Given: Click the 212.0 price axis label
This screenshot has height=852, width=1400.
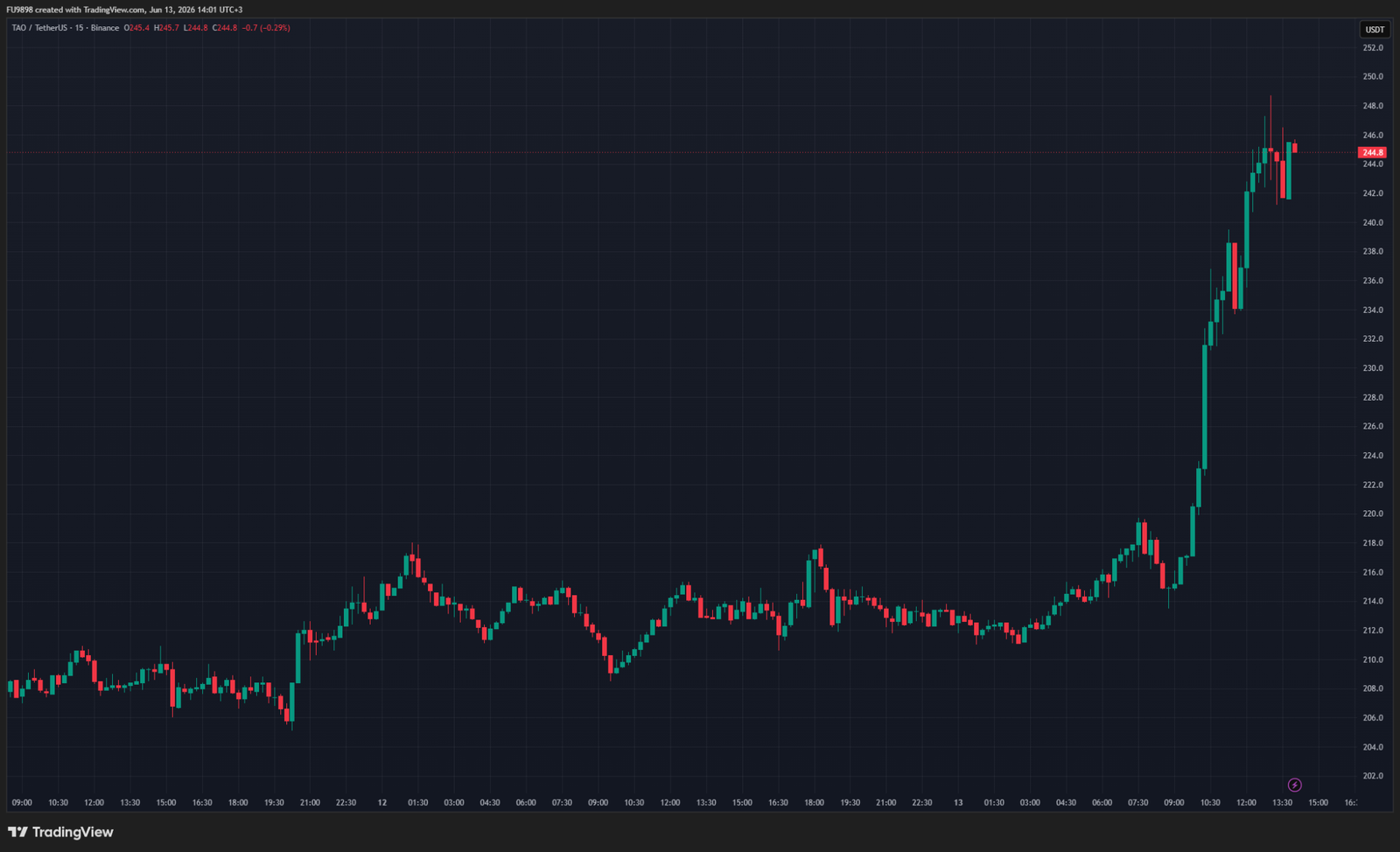Looking at the screenshot, I should pos(1373,630).
